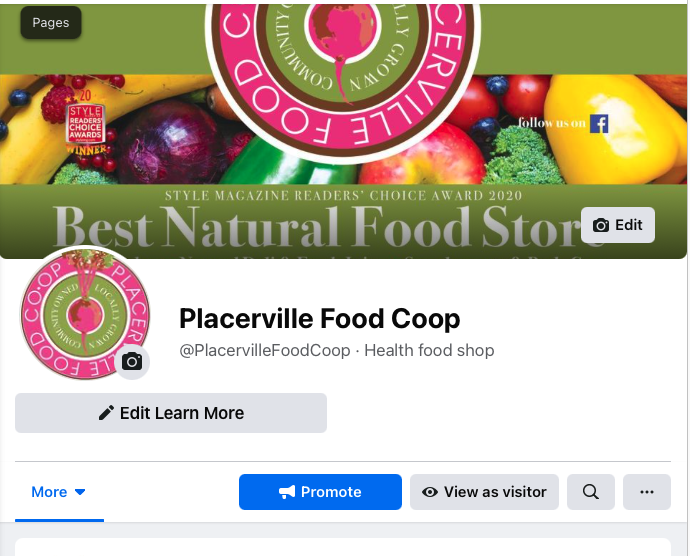Select the More tab

[x=59, y=492]
